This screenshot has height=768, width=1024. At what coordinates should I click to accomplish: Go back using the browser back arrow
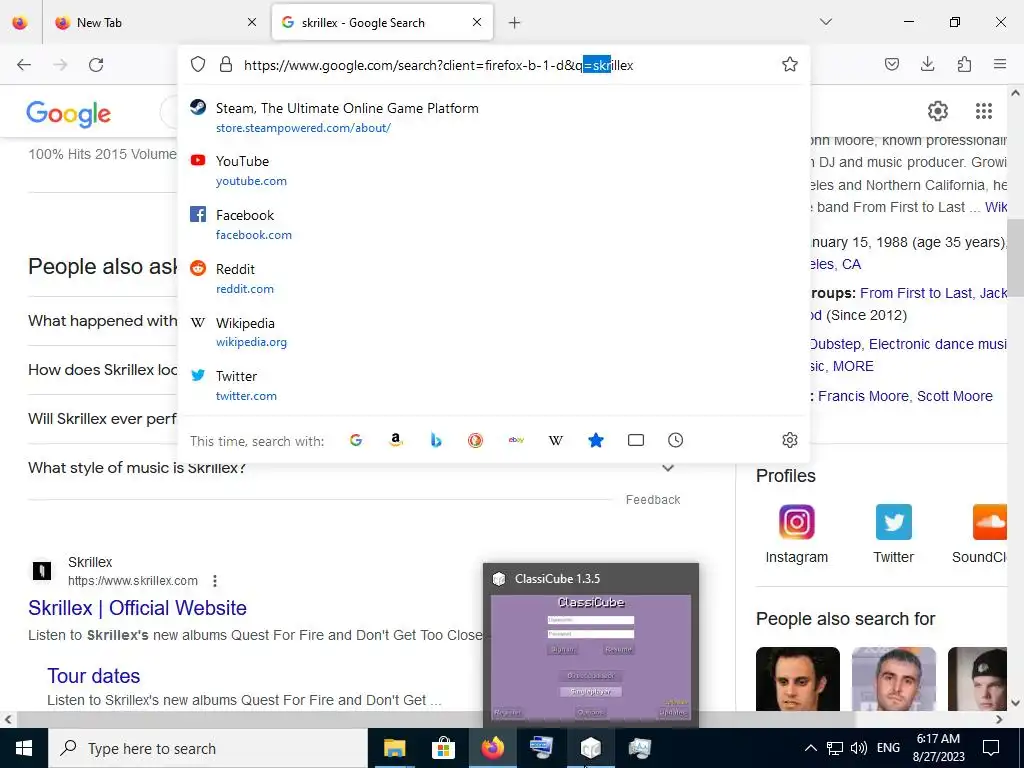coord(24,65)
